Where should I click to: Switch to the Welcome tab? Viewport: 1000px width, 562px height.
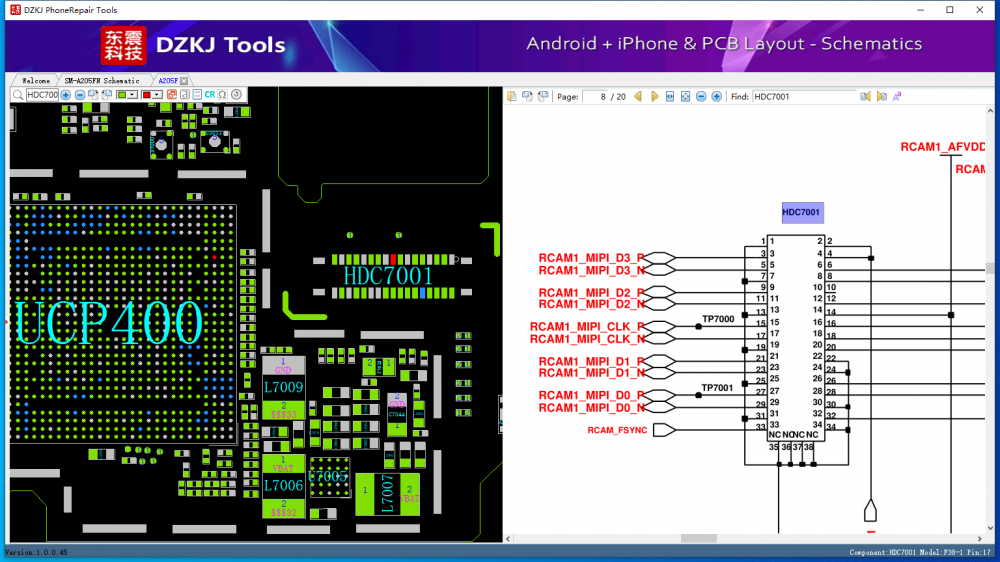pos(35,80)
